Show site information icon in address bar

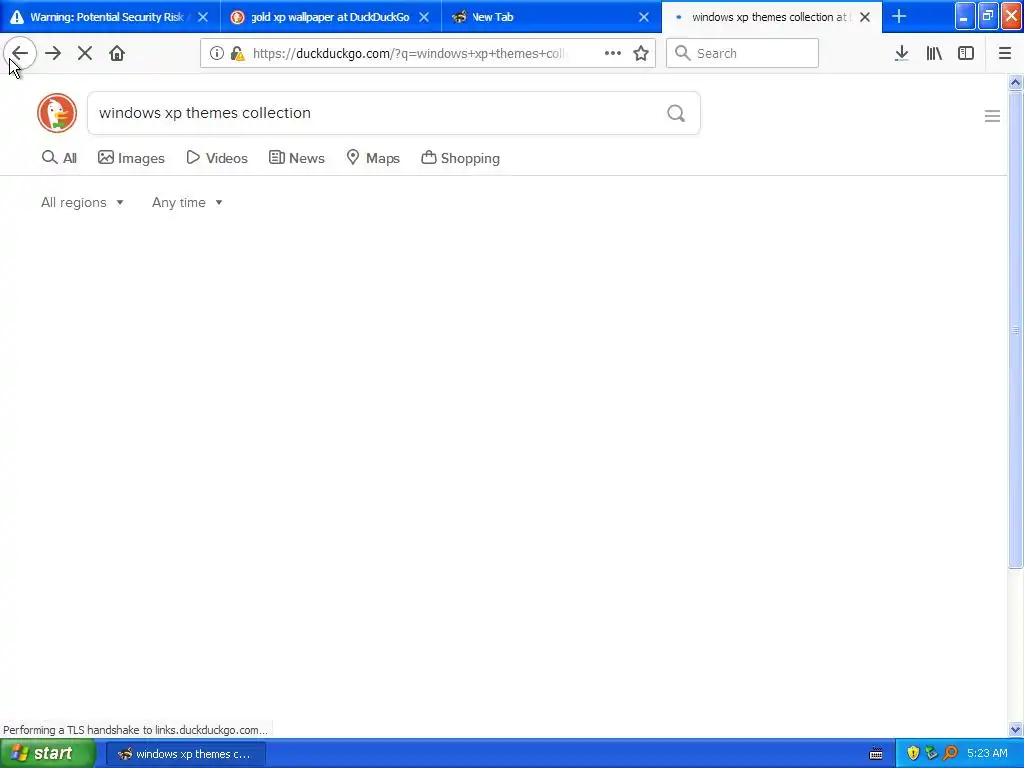click(217, 54)
